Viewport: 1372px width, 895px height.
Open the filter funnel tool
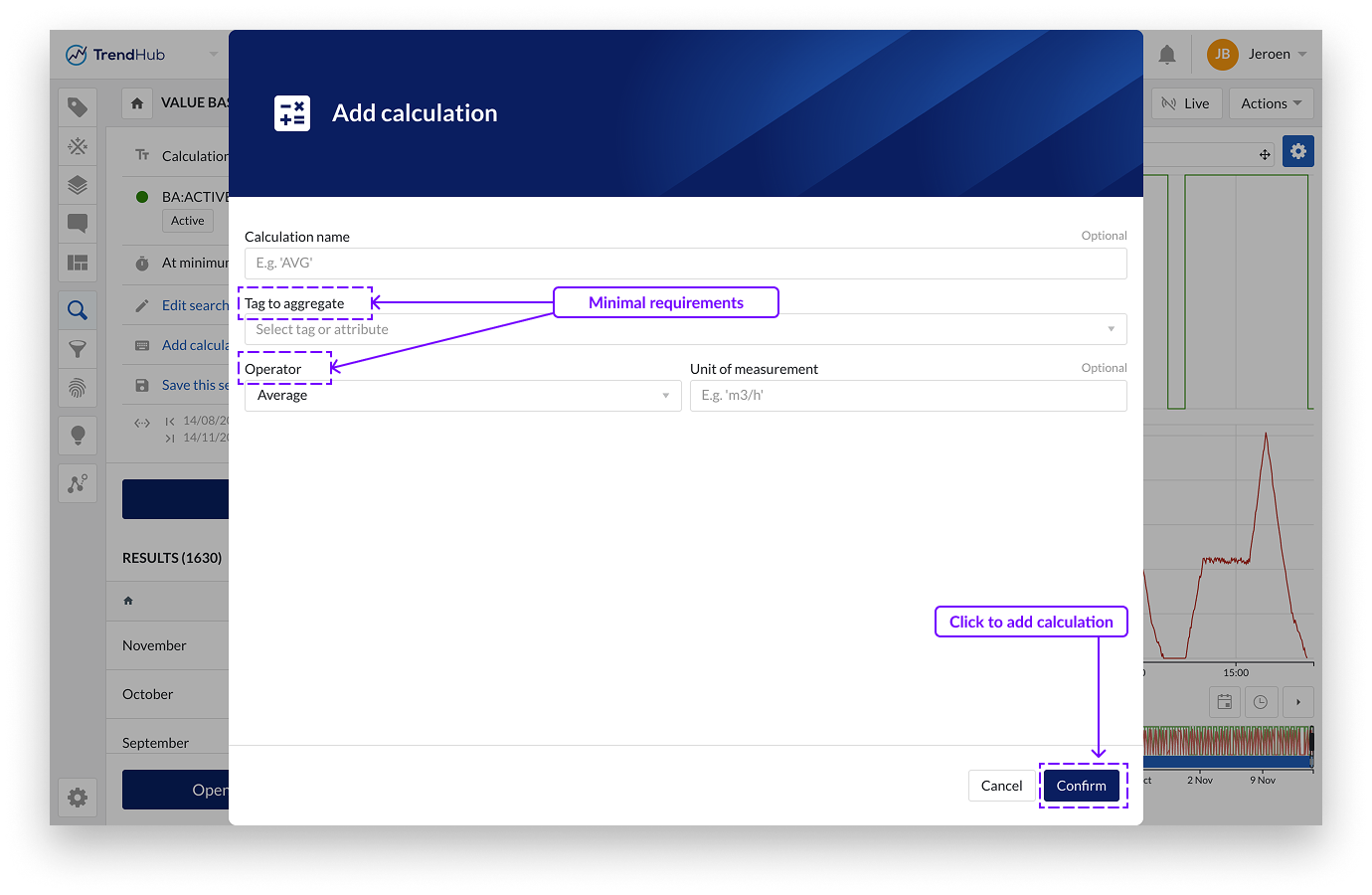point(78,349)
